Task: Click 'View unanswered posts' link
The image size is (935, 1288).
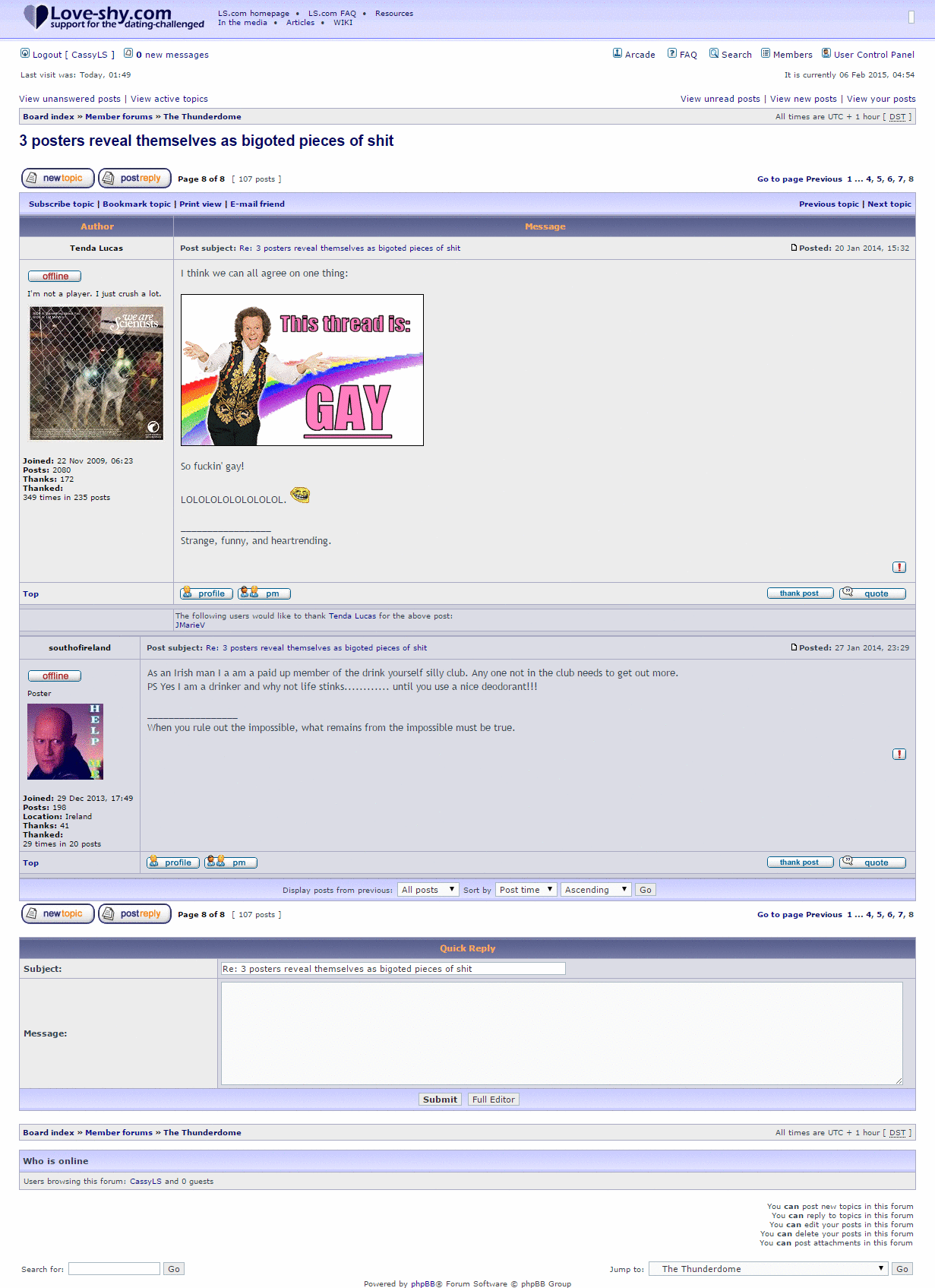Action: [70, 99]
